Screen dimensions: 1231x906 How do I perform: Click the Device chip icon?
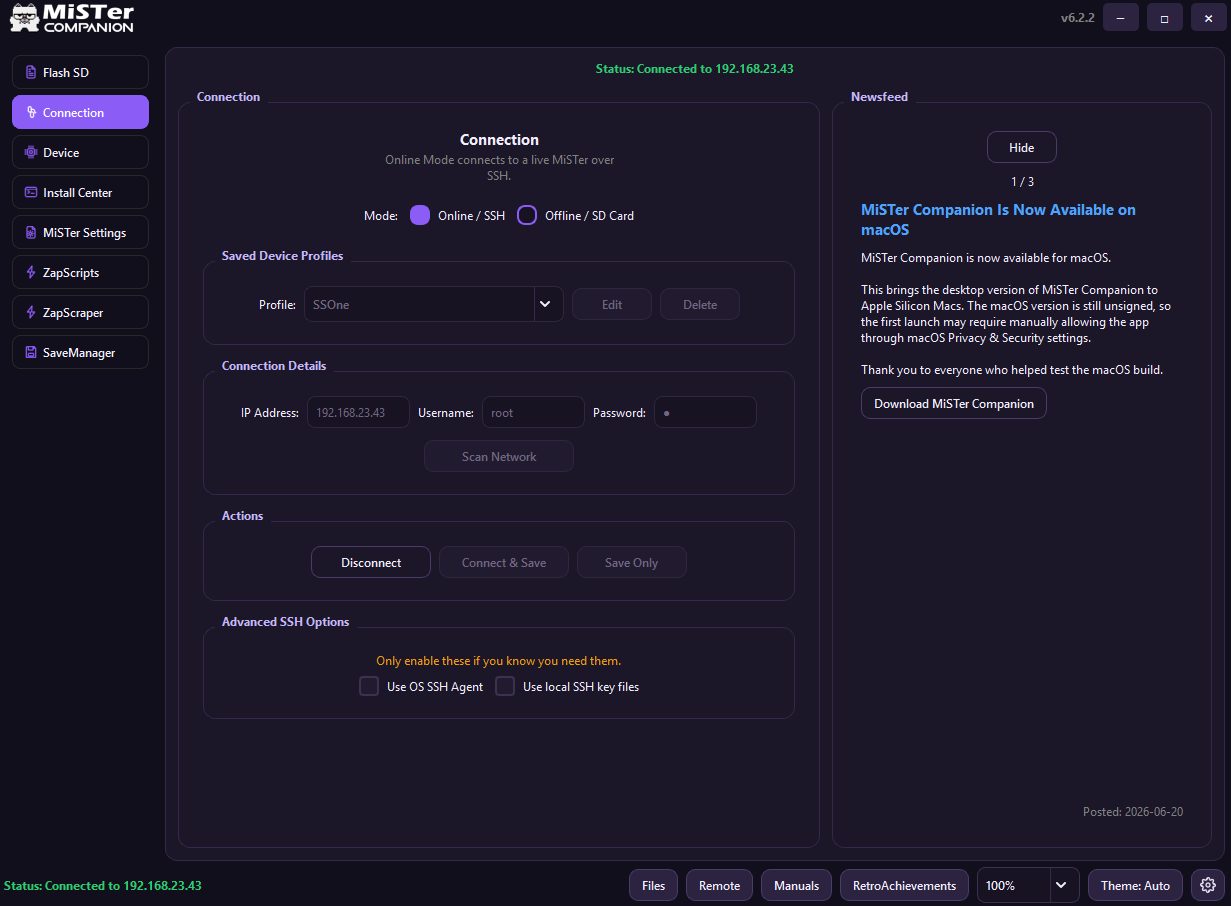pyautogui.click(x=31, y=153)
